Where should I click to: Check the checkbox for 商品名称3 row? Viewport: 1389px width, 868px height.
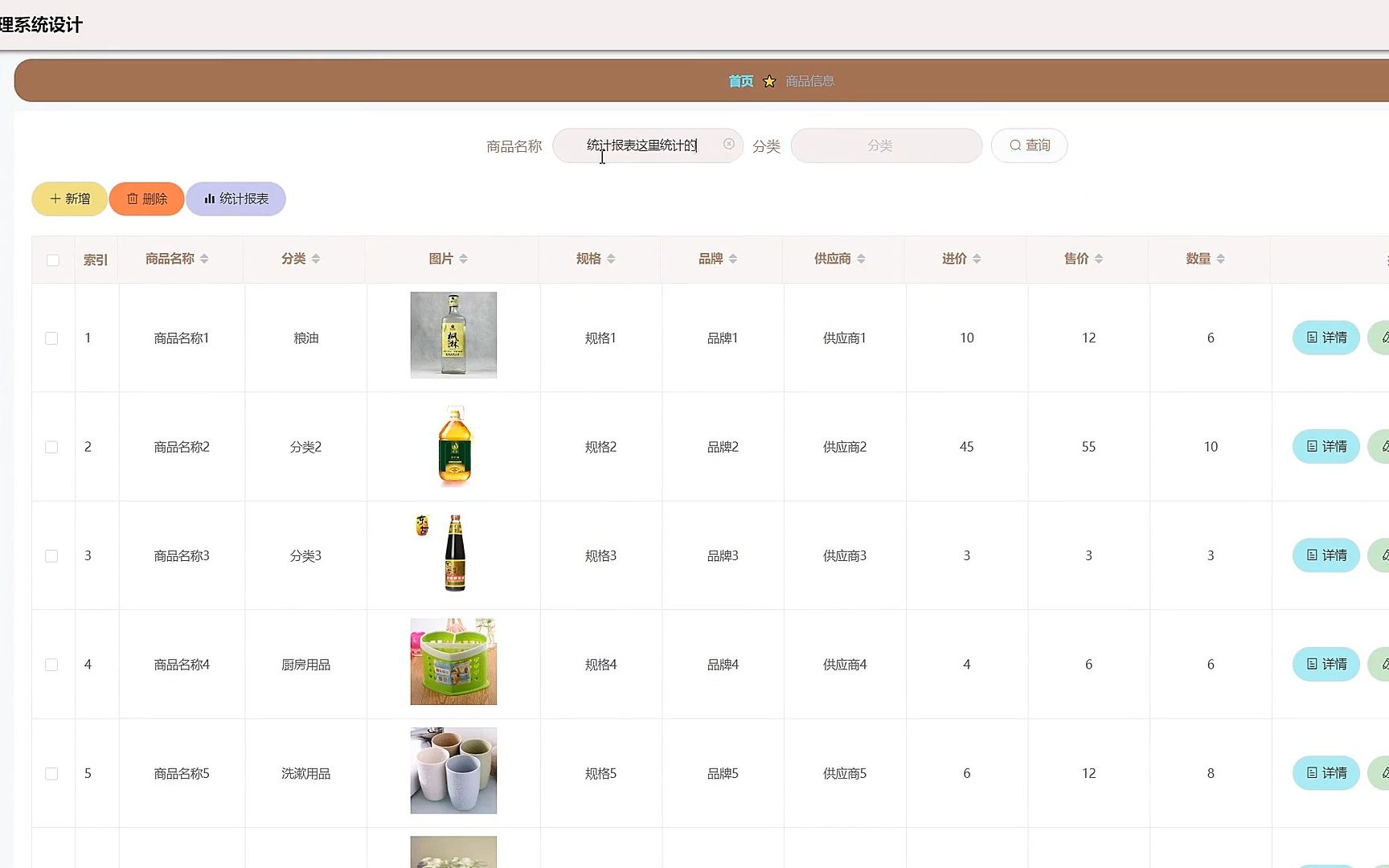point(52,555)
